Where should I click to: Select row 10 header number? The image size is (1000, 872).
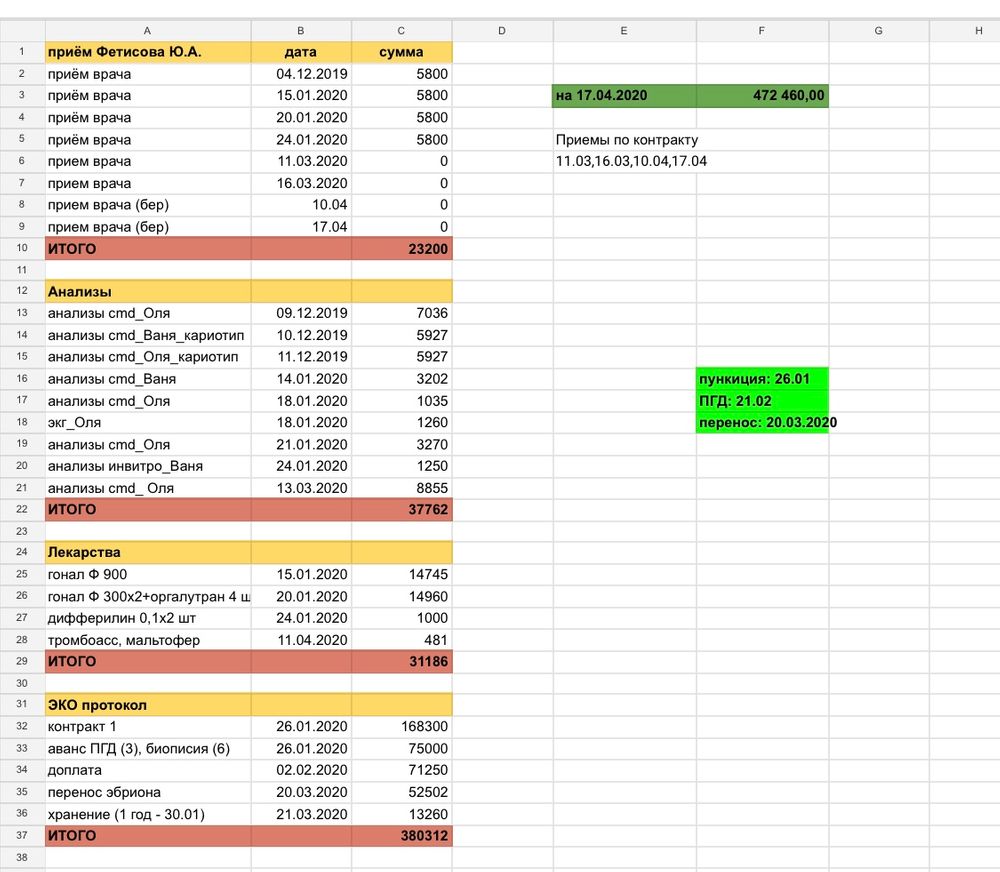pos(21,249)
